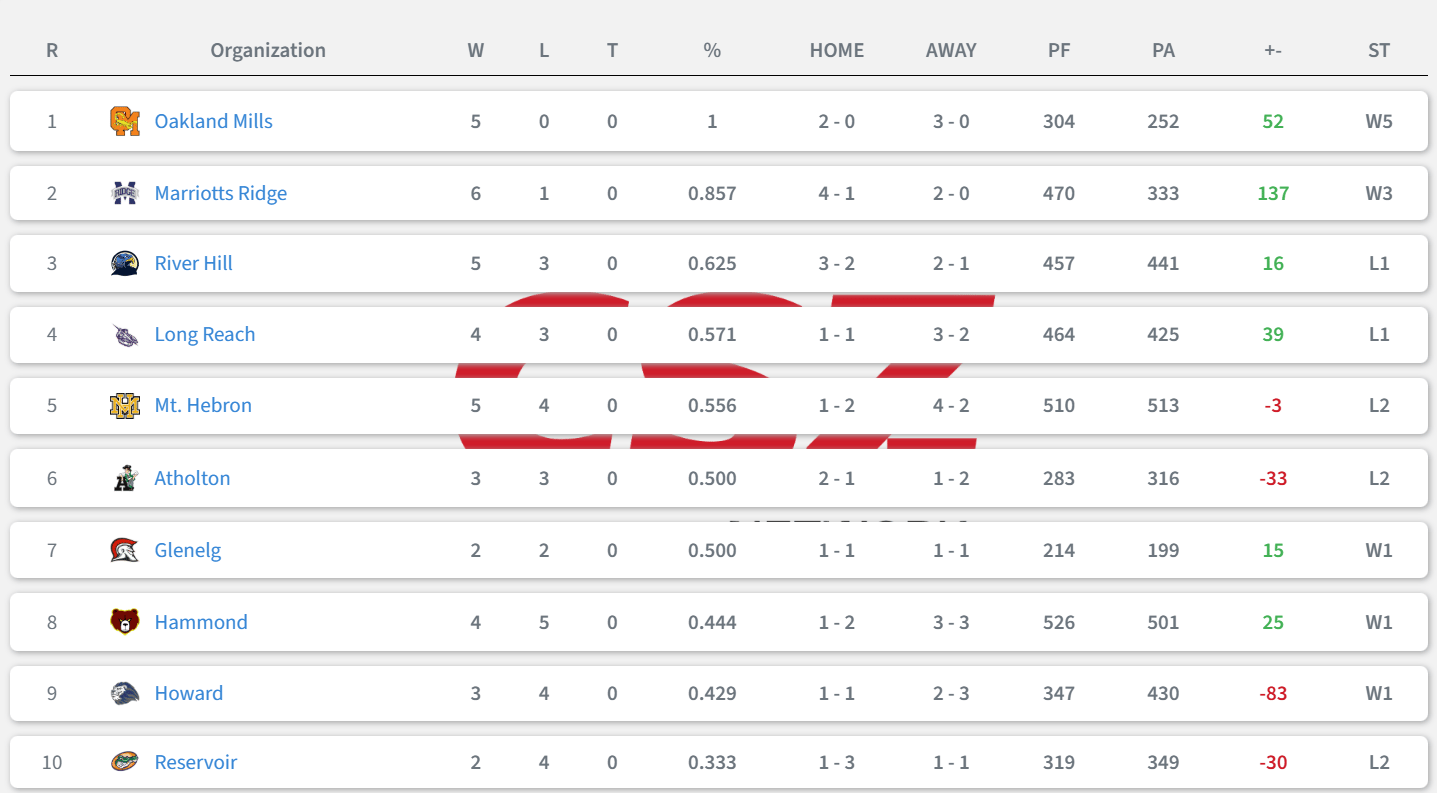1437x793 pixels.
Task: Click the River Hill hawk logo
Action: [125, 263]
